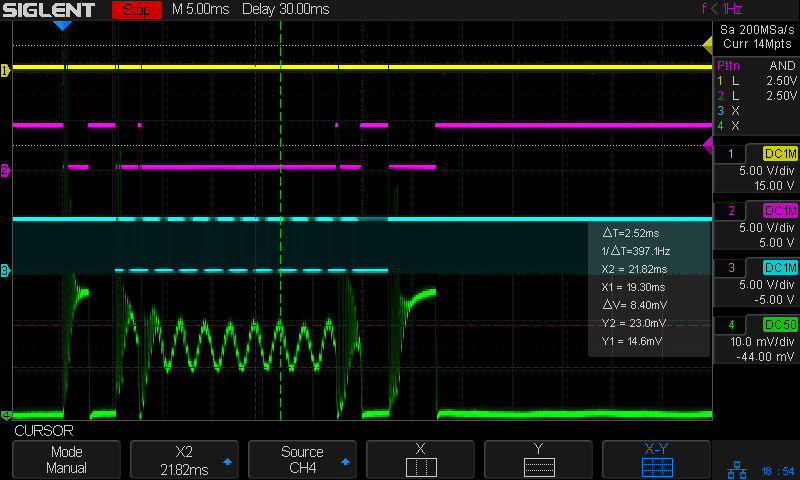Click the ΔT=2.52ms cursor readout
Image resolution: width=800 pixels, height=480 pixels.
[631, 233]
